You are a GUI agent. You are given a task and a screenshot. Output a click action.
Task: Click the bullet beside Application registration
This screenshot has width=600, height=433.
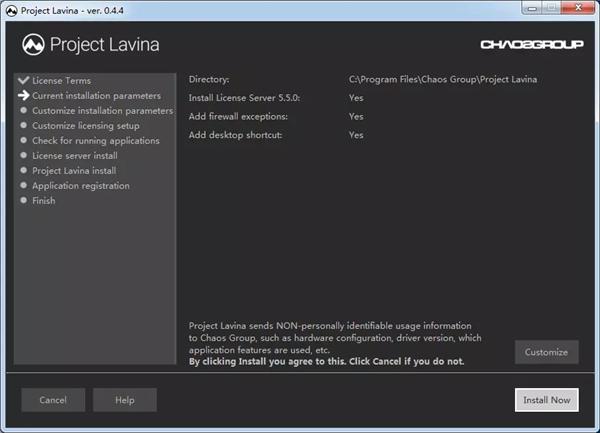24,185
